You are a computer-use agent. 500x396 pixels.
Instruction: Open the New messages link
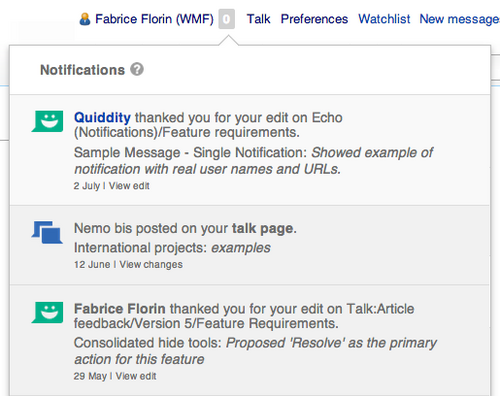[x=460, y=19]
